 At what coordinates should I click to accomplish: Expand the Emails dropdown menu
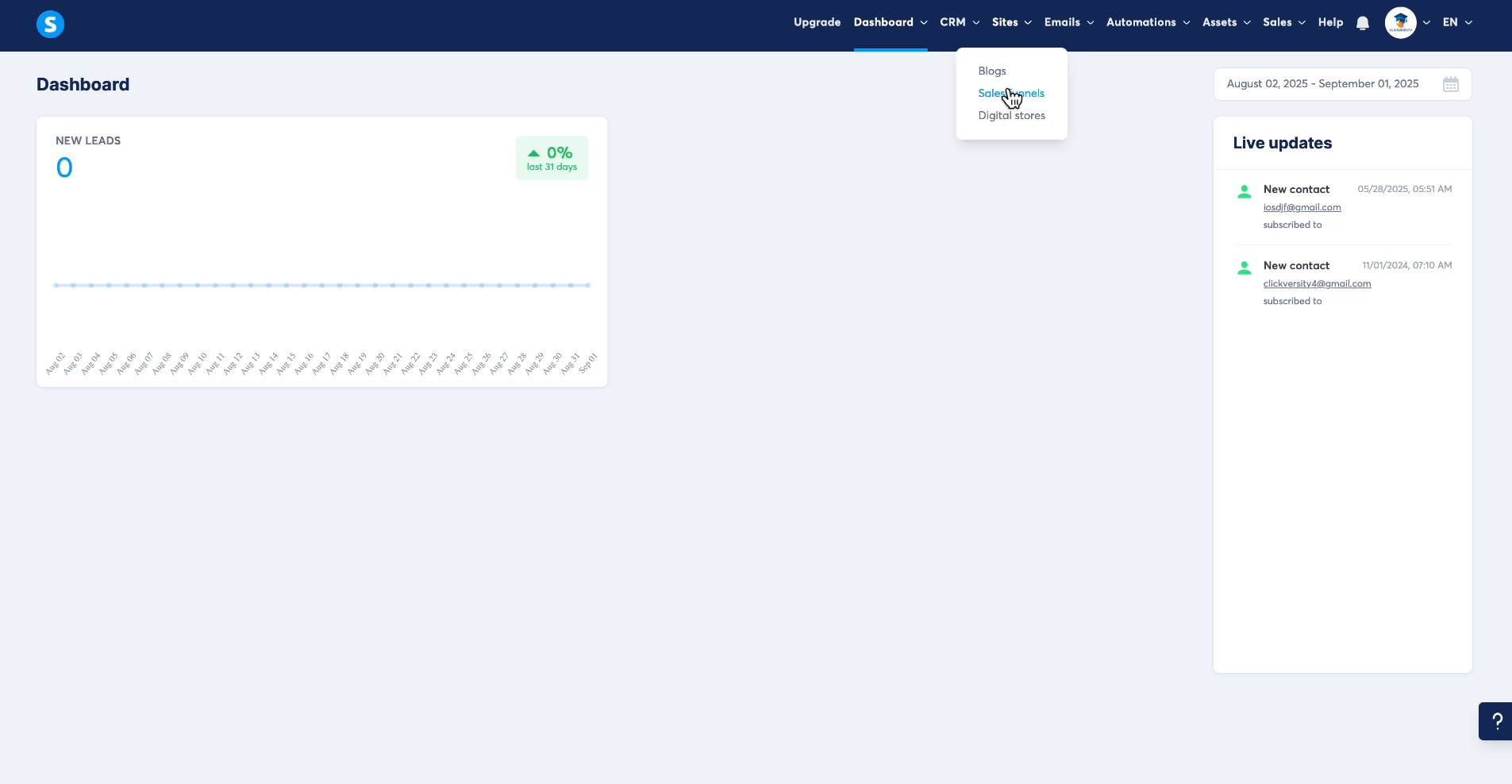1069,22
